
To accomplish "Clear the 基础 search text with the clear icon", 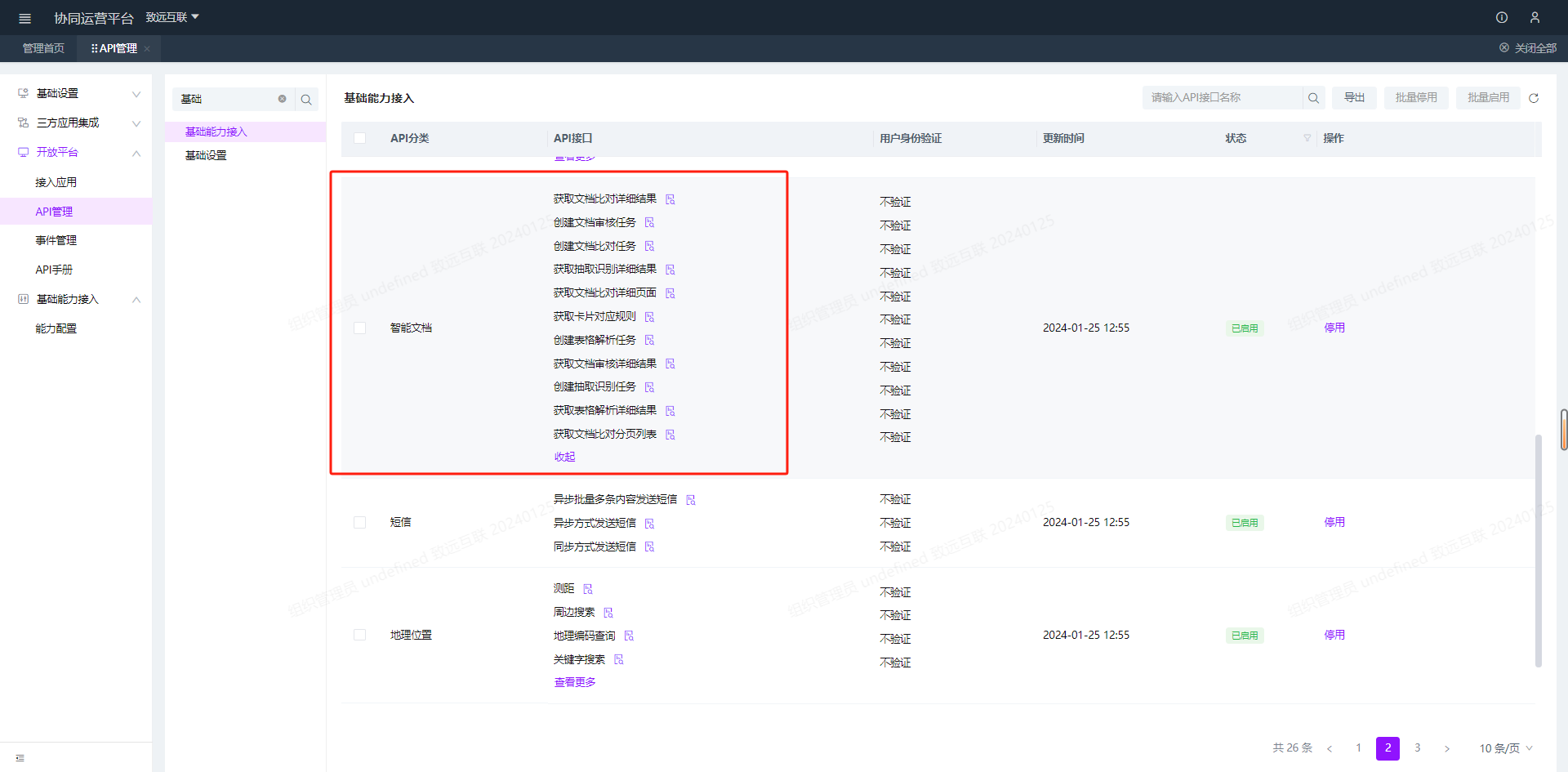I will (x=282, y=99).
